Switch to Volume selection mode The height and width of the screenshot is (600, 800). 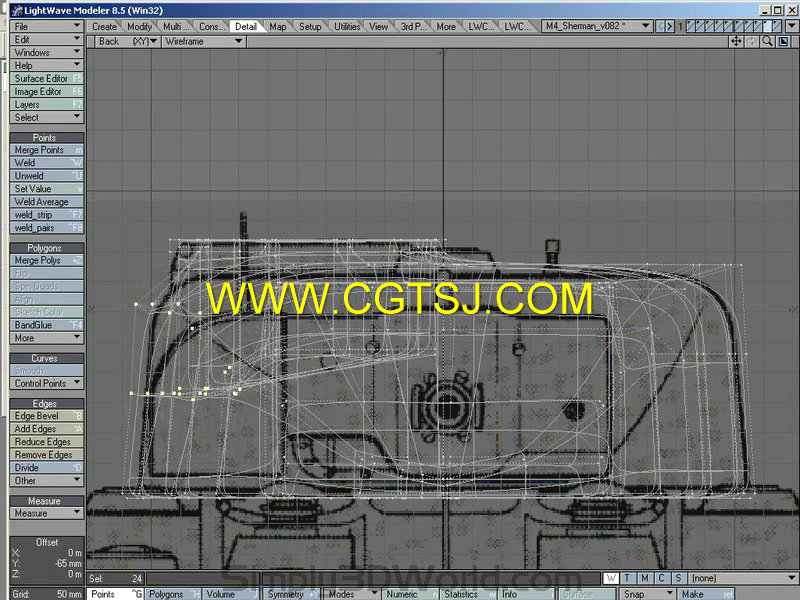(232, 594)
